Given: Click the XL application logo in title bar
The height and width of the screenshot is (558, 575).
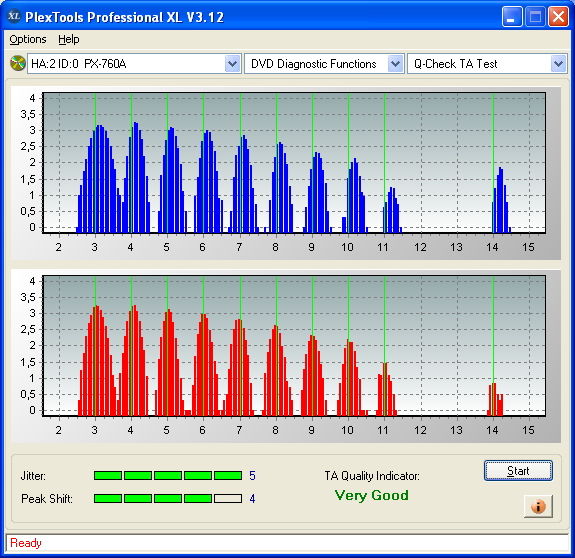Looking at the screenshot, I should 14,16.
